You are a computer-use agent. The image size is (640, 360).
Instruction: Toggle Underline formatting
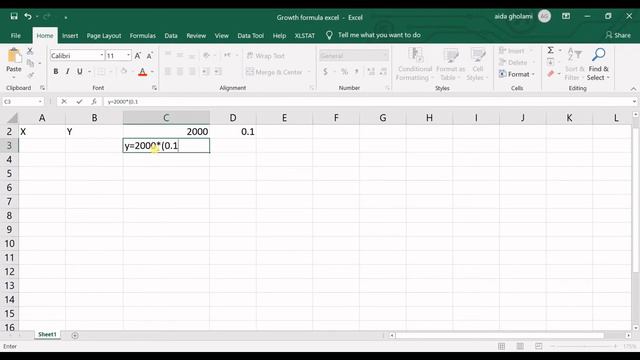80,72
